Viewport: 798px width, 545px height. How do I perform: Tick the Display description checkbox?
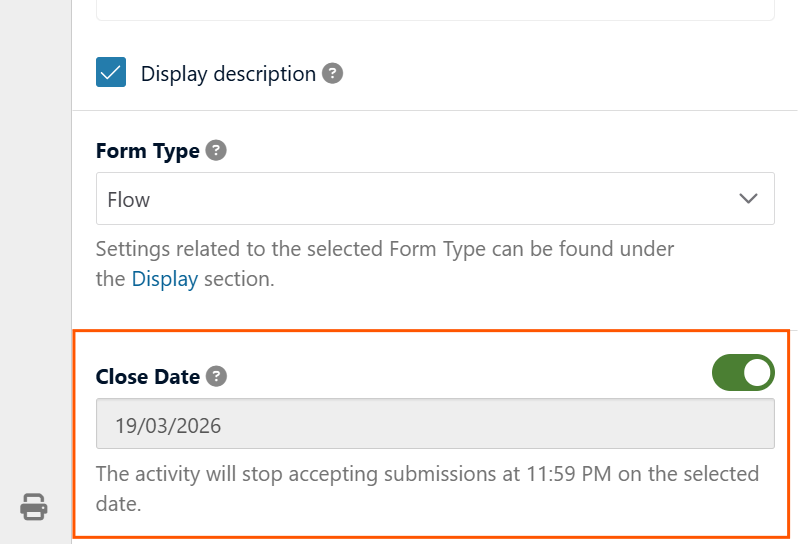111,73
